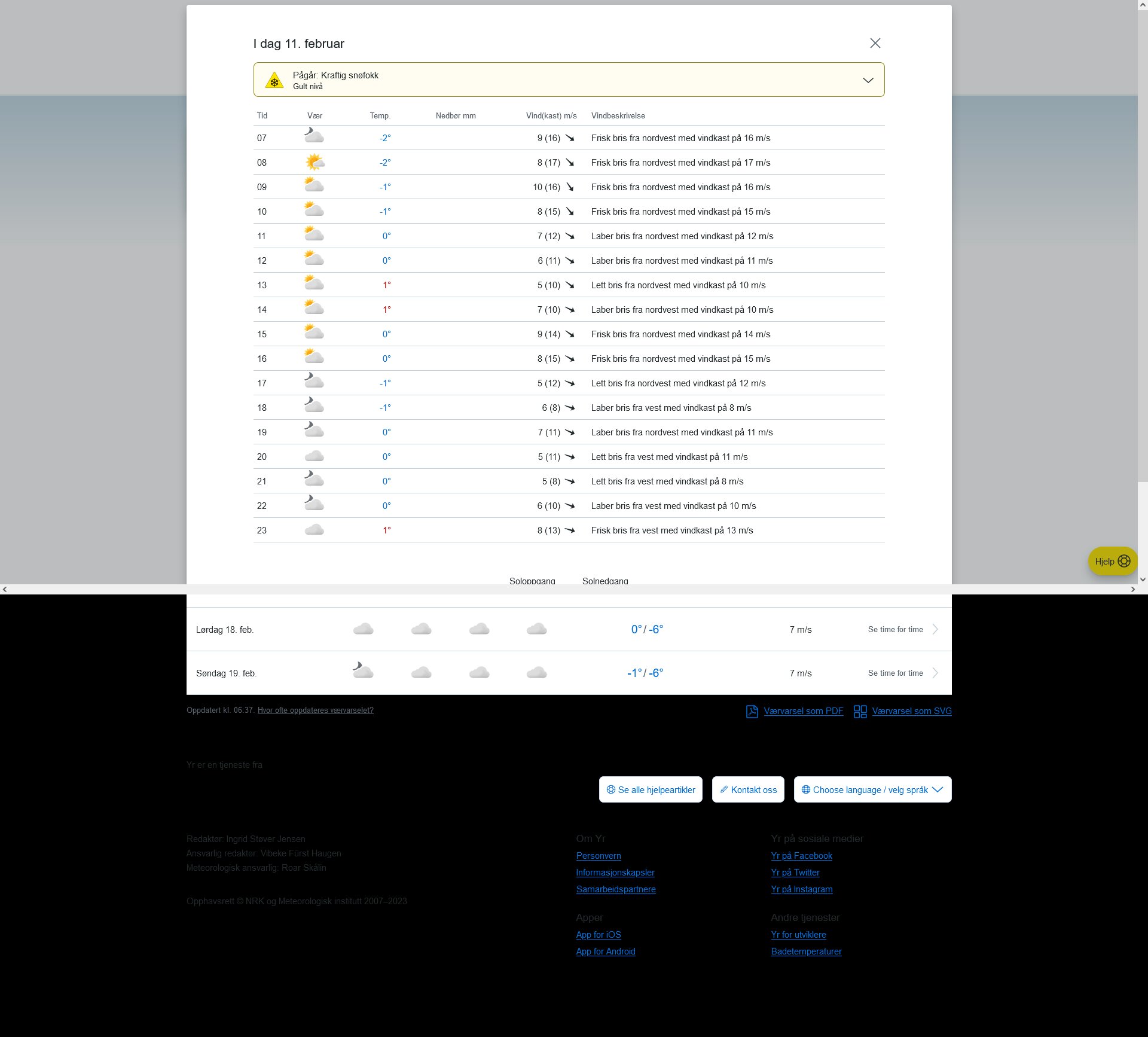Image resolution: width=1148 pixels, height=1037 pixels.
Task: Click the yellow snow warning triangle icon
Action: 274,80
